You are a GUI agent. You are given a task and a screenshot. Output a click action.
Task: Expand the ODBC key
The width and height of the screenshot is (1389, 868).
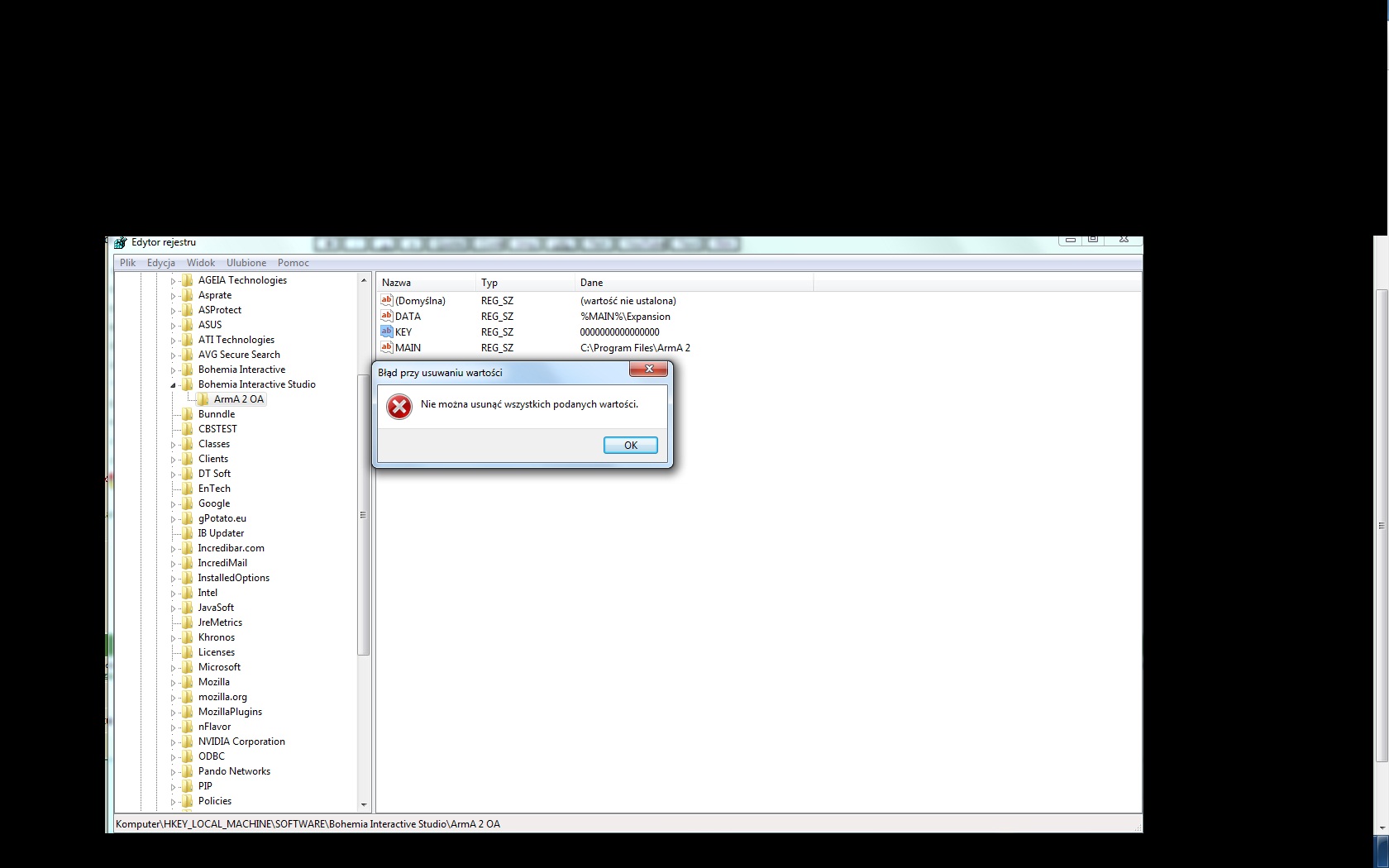pyautogui.click(x=174, y=757)
